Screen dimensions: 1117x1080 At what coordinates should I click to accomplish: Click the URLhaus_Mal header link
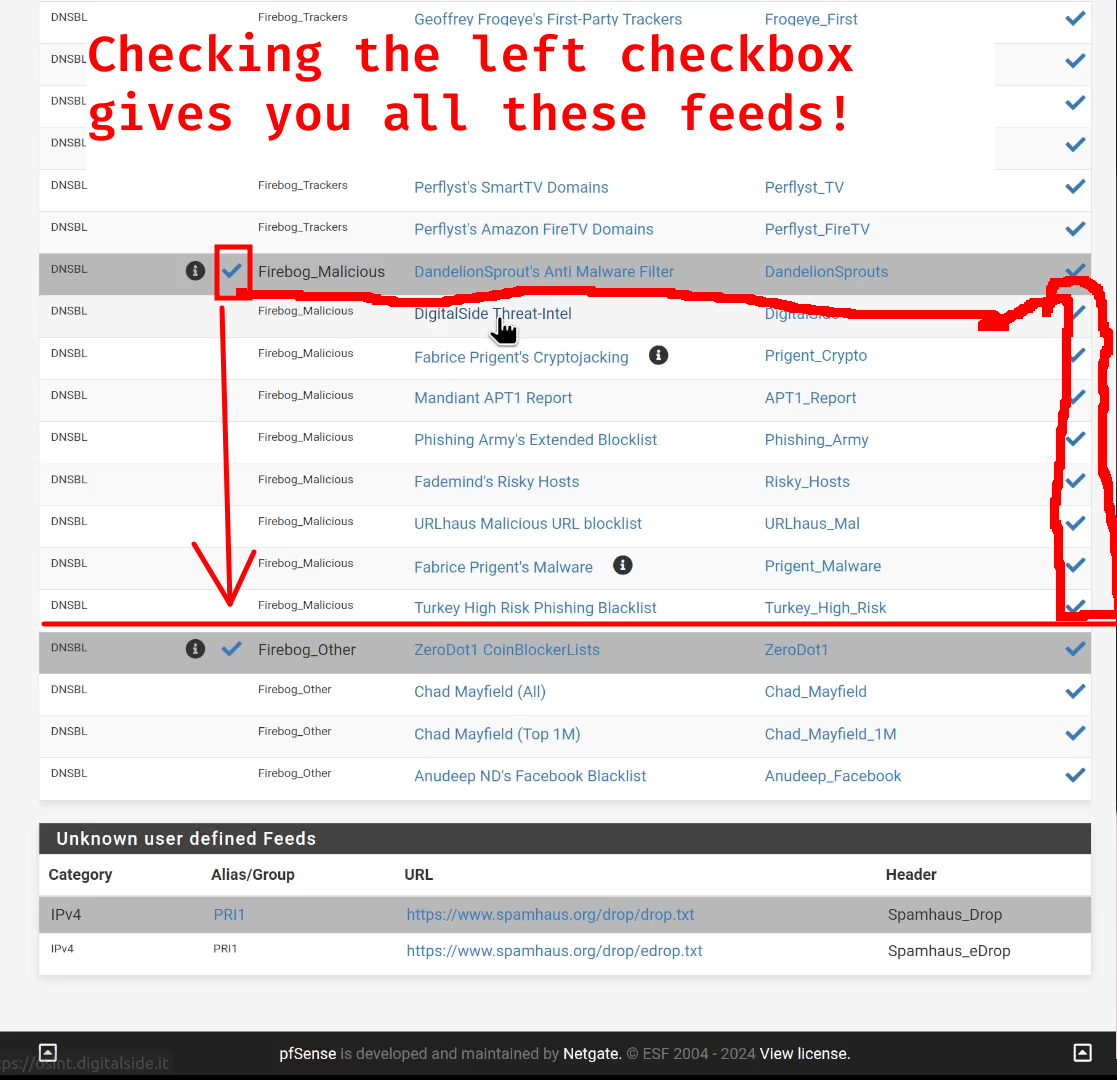click(812, 524)
